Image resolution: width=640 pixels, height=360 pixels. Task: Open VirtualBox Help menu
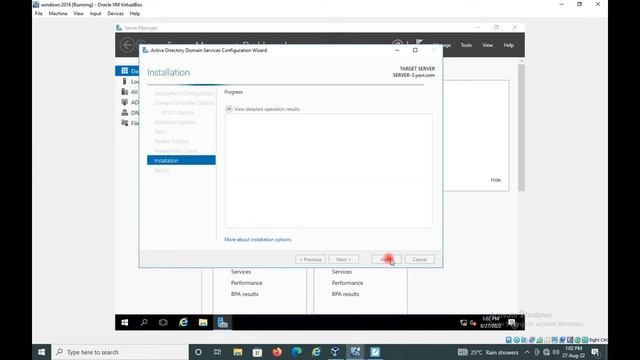[135, 13]
